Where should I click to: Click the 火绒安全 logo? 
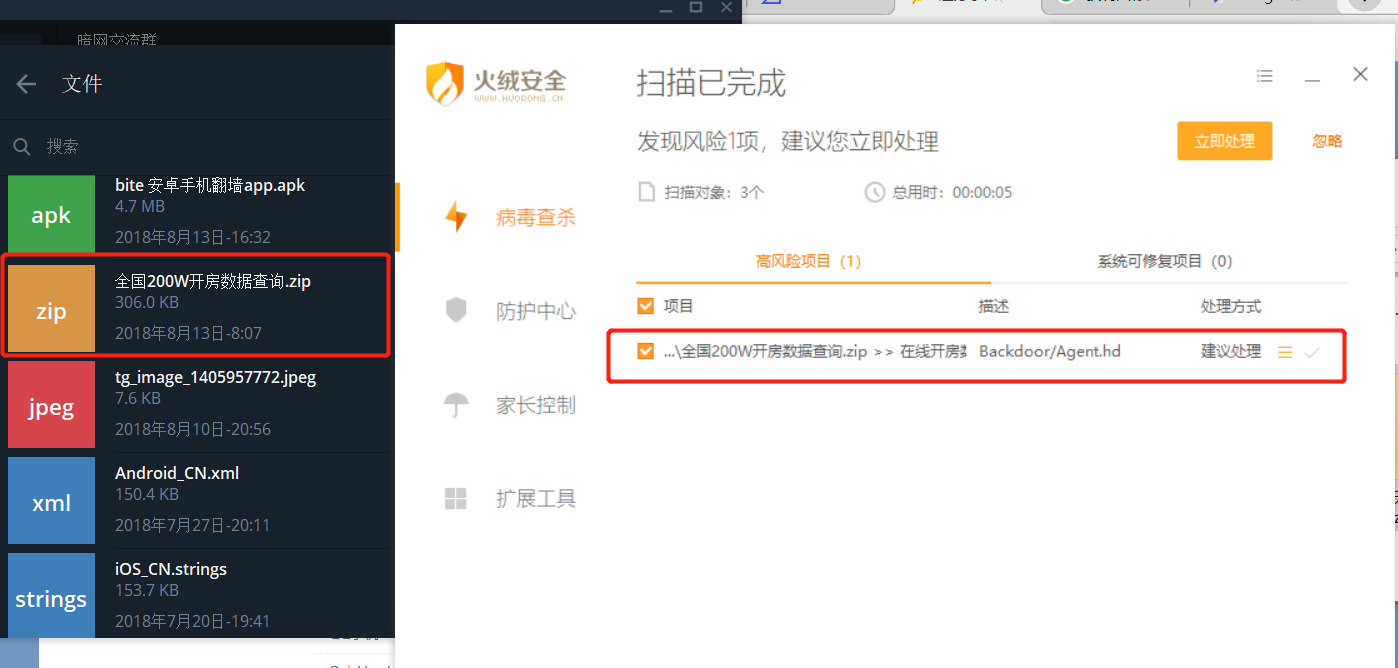497,83
